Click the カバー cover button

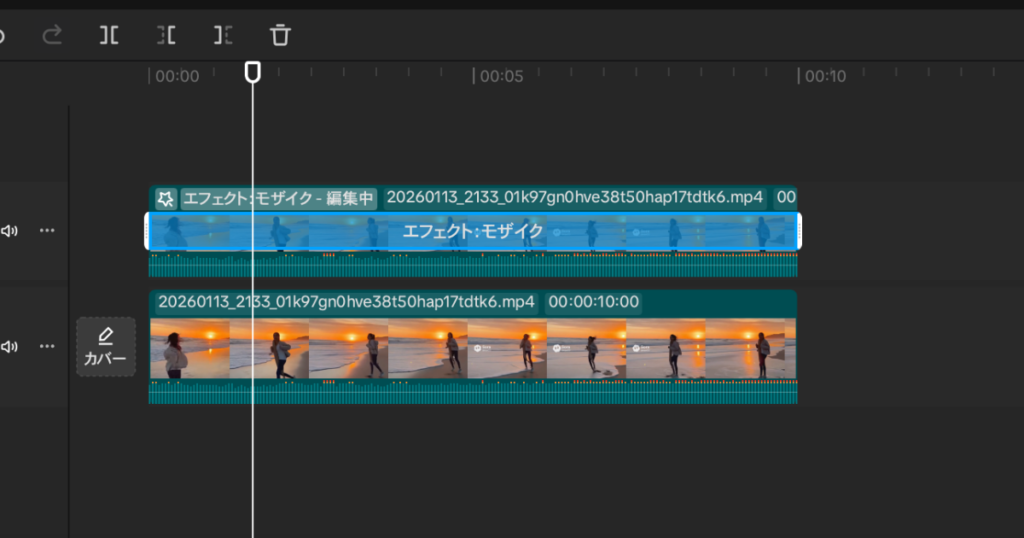(x=106, y=347)
